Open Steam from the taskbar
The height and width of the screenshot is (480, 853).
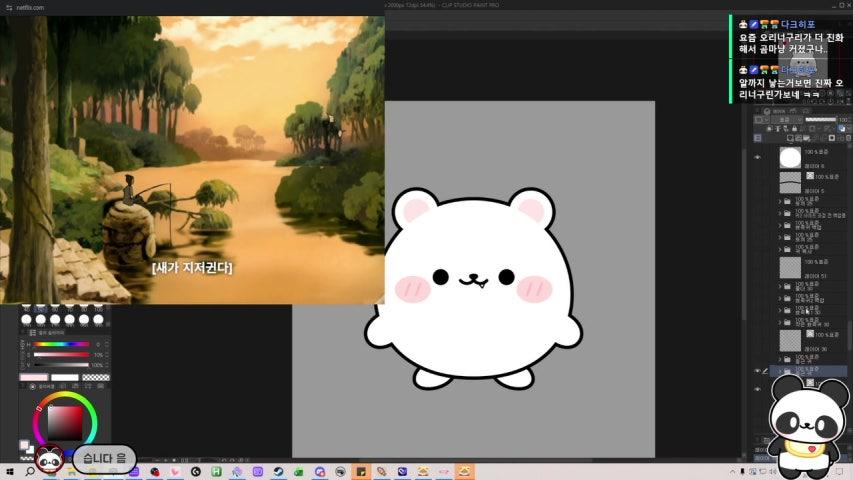[x=278, y=471]
